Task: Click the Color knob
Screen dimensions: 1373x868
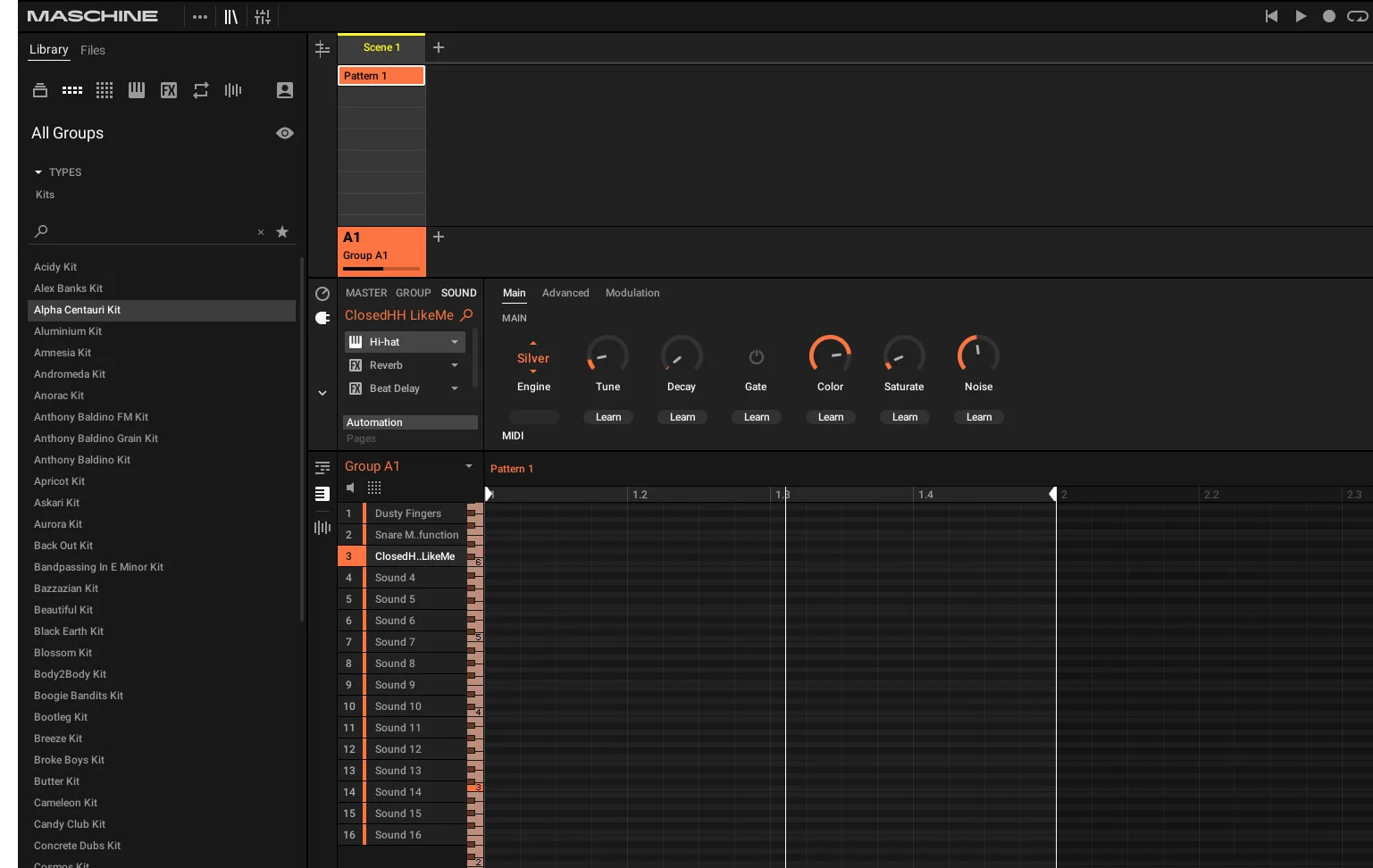Action: click(830, 355)
